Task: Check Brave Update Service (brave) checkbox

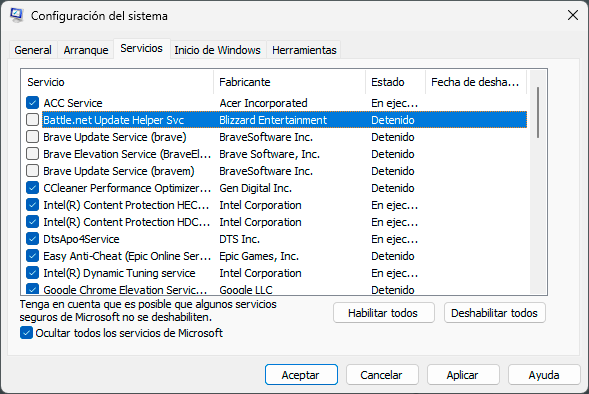Action: [32, 137]
